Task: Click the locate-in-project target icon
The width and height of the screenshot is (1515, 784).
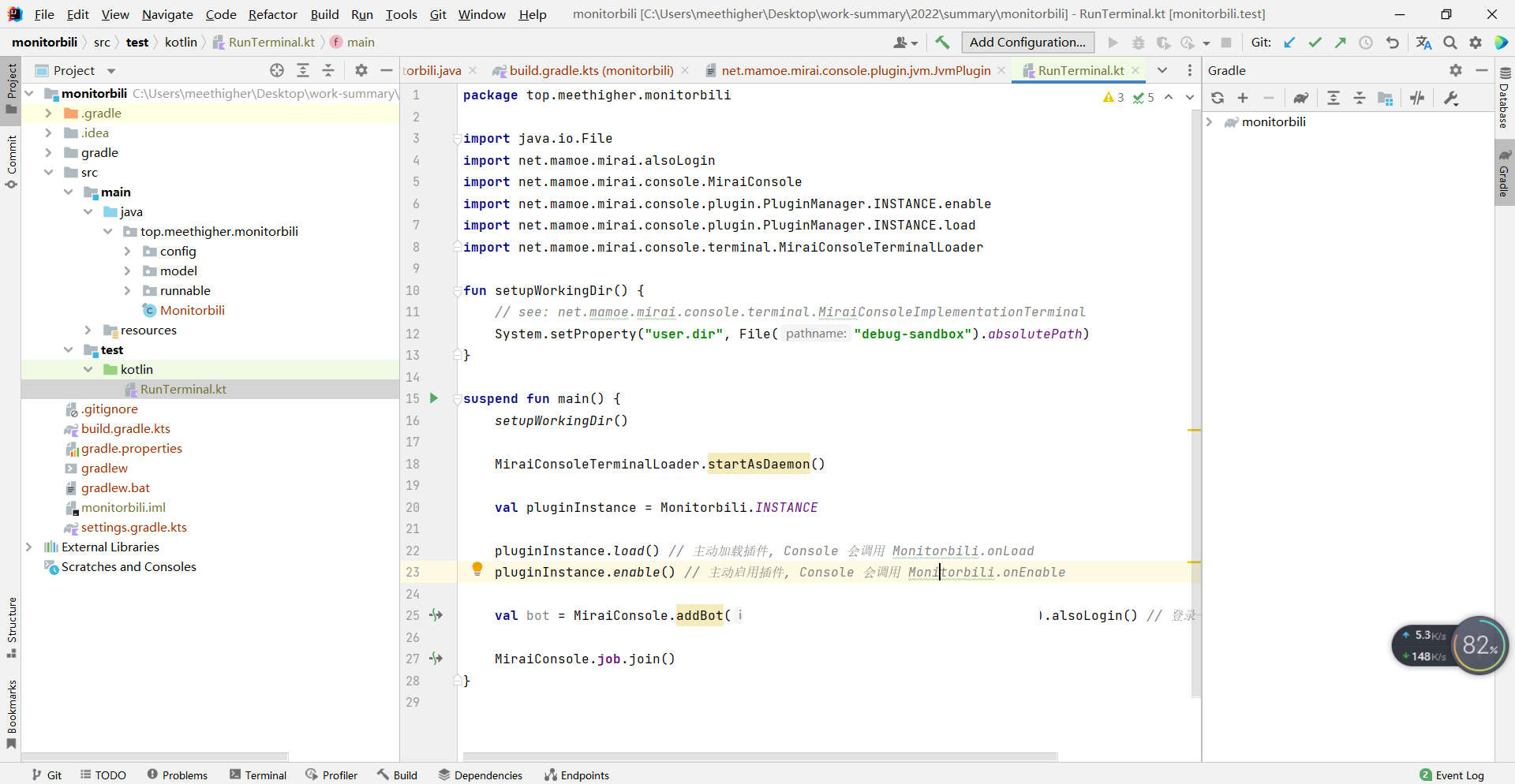Action: [277, 70]
